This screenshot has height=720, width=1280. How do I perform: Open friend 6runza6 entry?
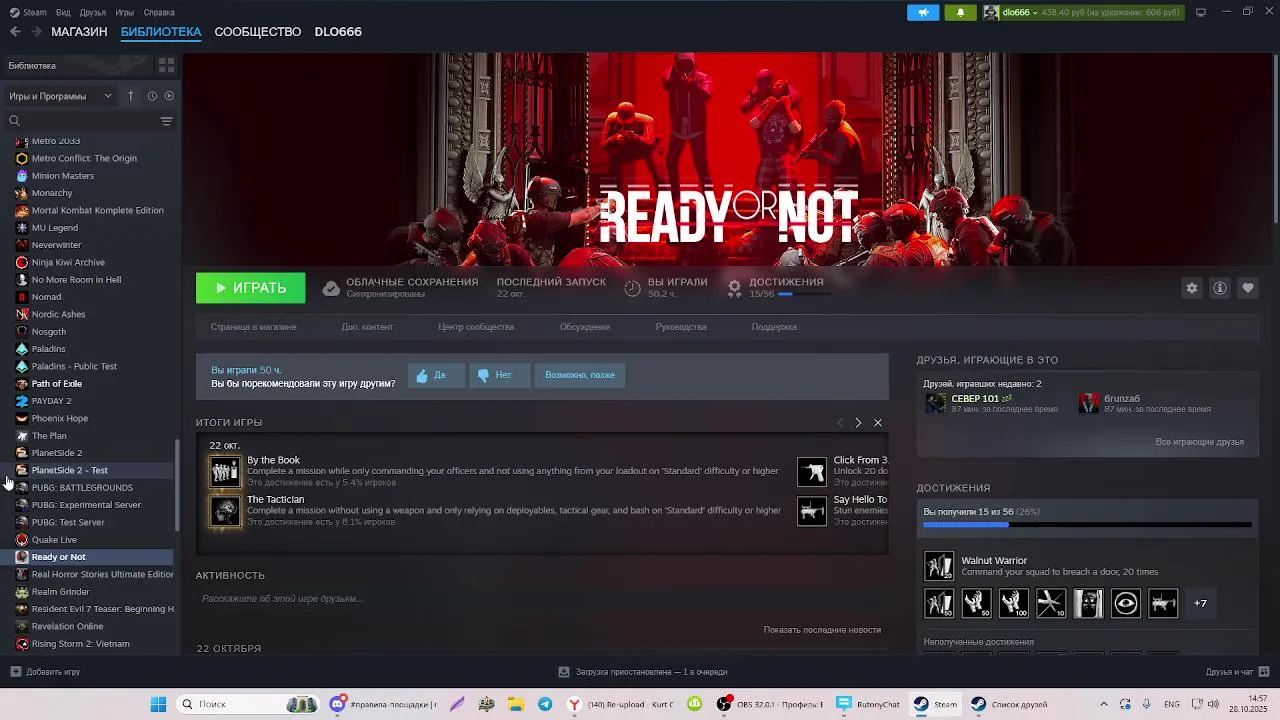pyautogui.click(x=1146, y=403)
